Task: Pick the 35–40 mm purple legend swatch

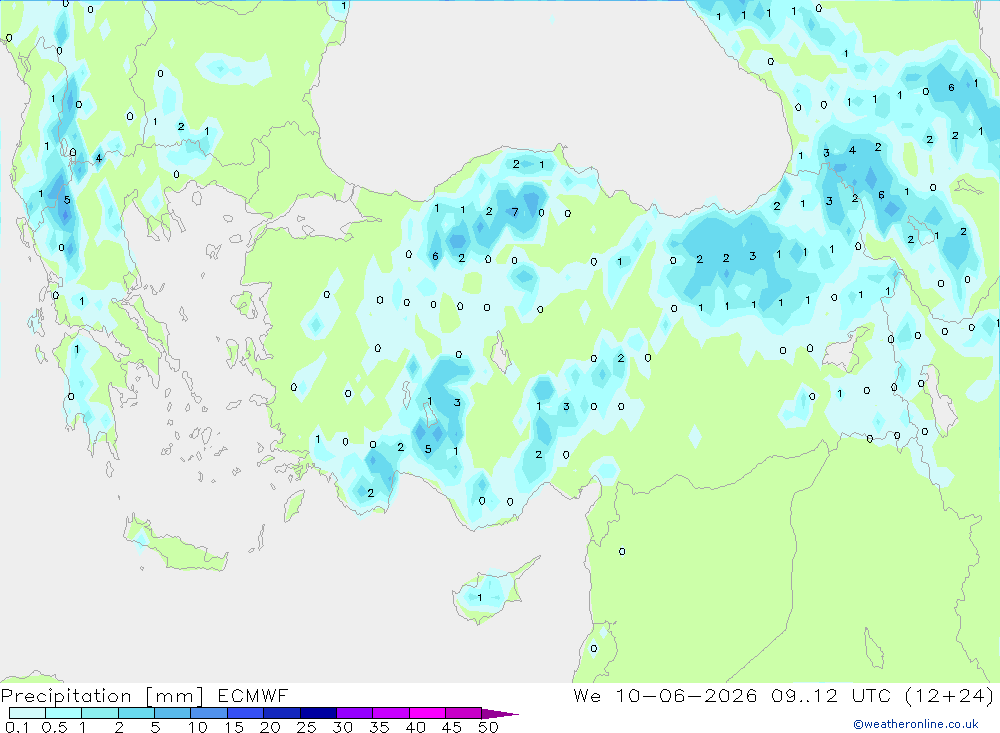Action: click(390, 713)
